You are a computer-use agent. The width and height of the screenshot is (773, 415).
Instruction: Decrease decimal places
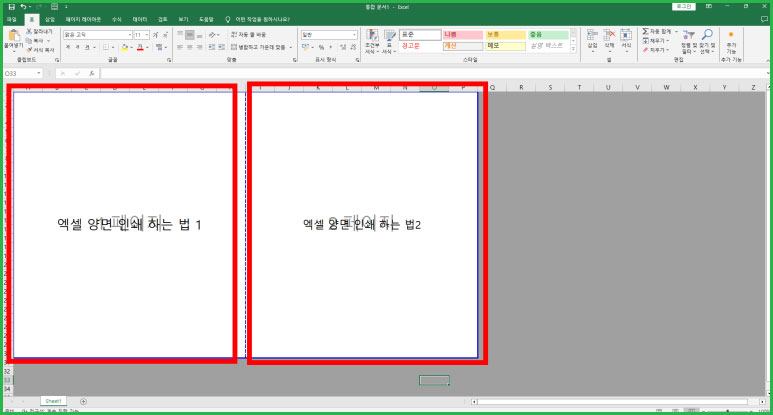click(x=353, y=47)
